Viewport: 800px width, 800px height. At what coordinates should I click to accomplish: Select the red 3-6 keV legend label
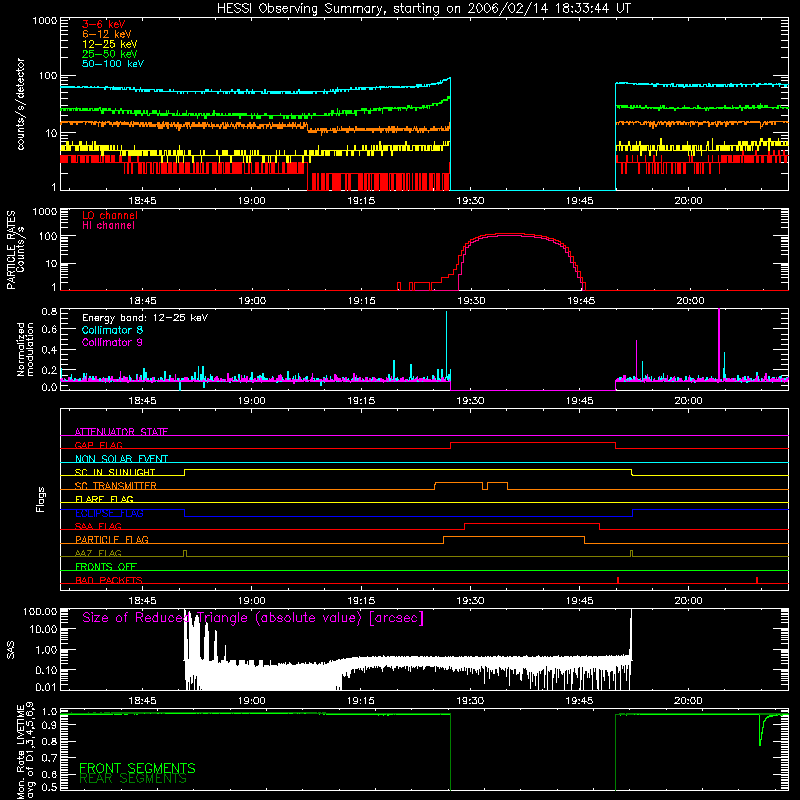pyautogui.click(x=103, y=24)
